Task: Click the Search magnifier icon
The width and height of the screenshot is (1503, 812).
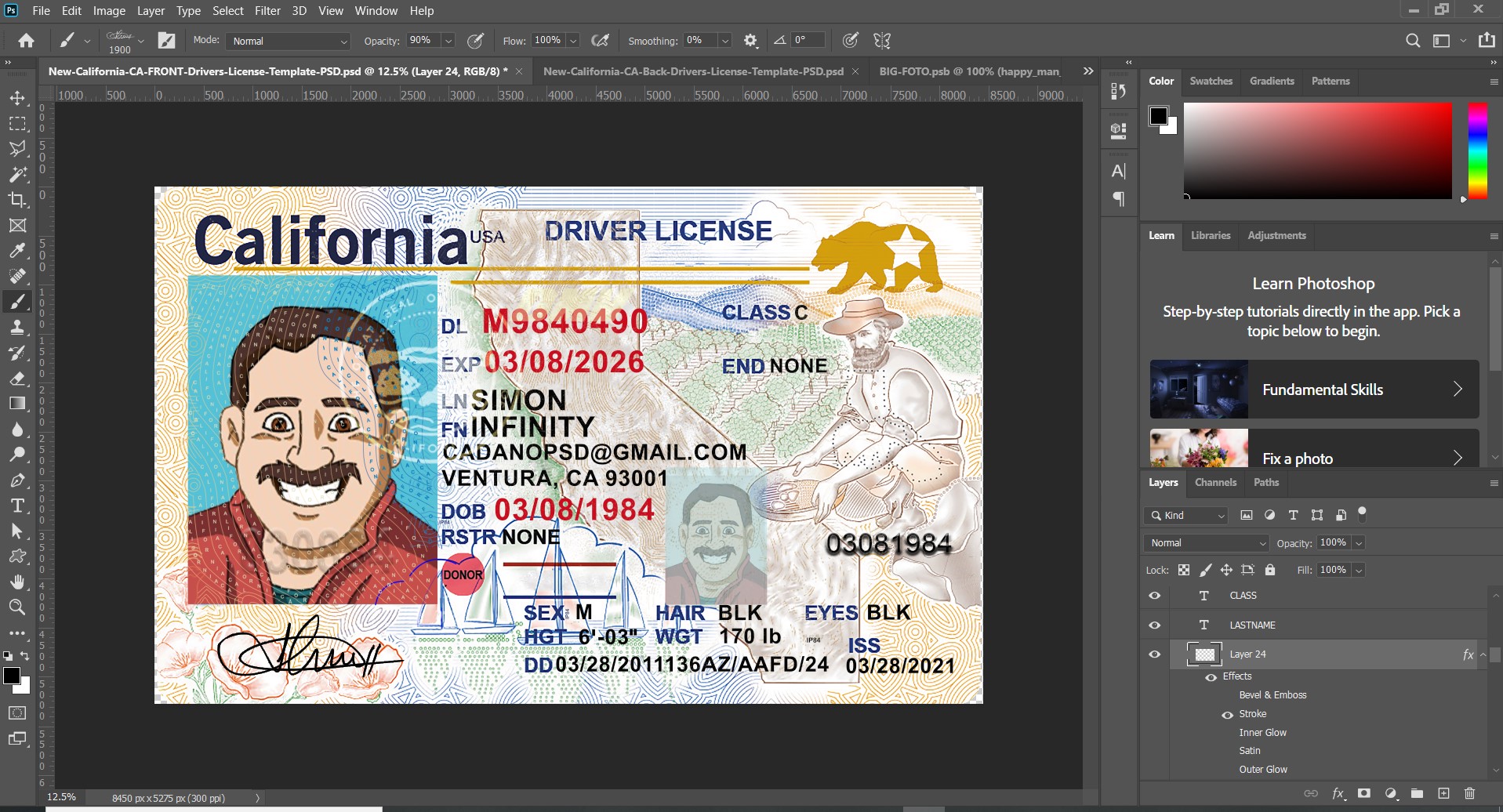Action: pos(1413,41)
